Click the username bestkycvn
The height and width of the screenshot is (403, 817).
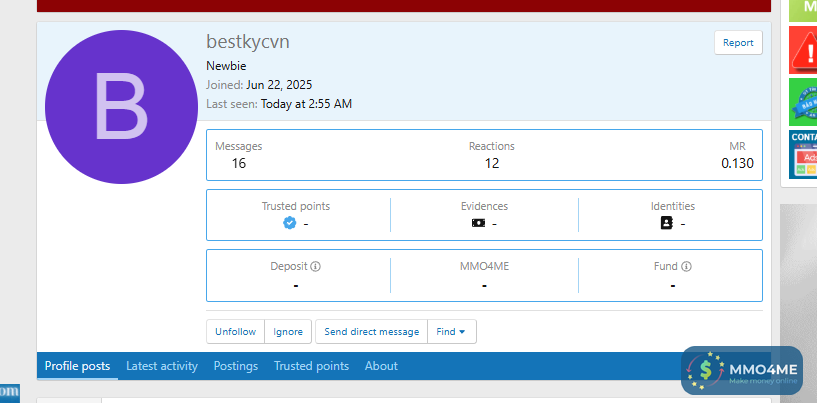point(247,42)
